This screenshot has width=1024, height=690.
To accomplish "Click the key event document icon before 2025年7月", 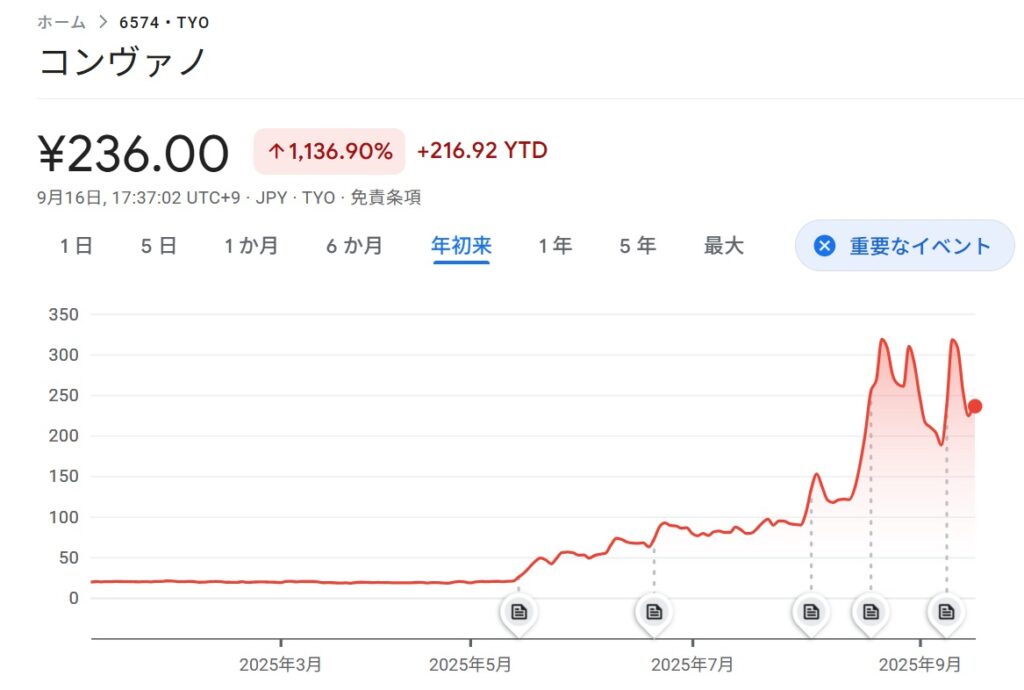I will 654,611.
